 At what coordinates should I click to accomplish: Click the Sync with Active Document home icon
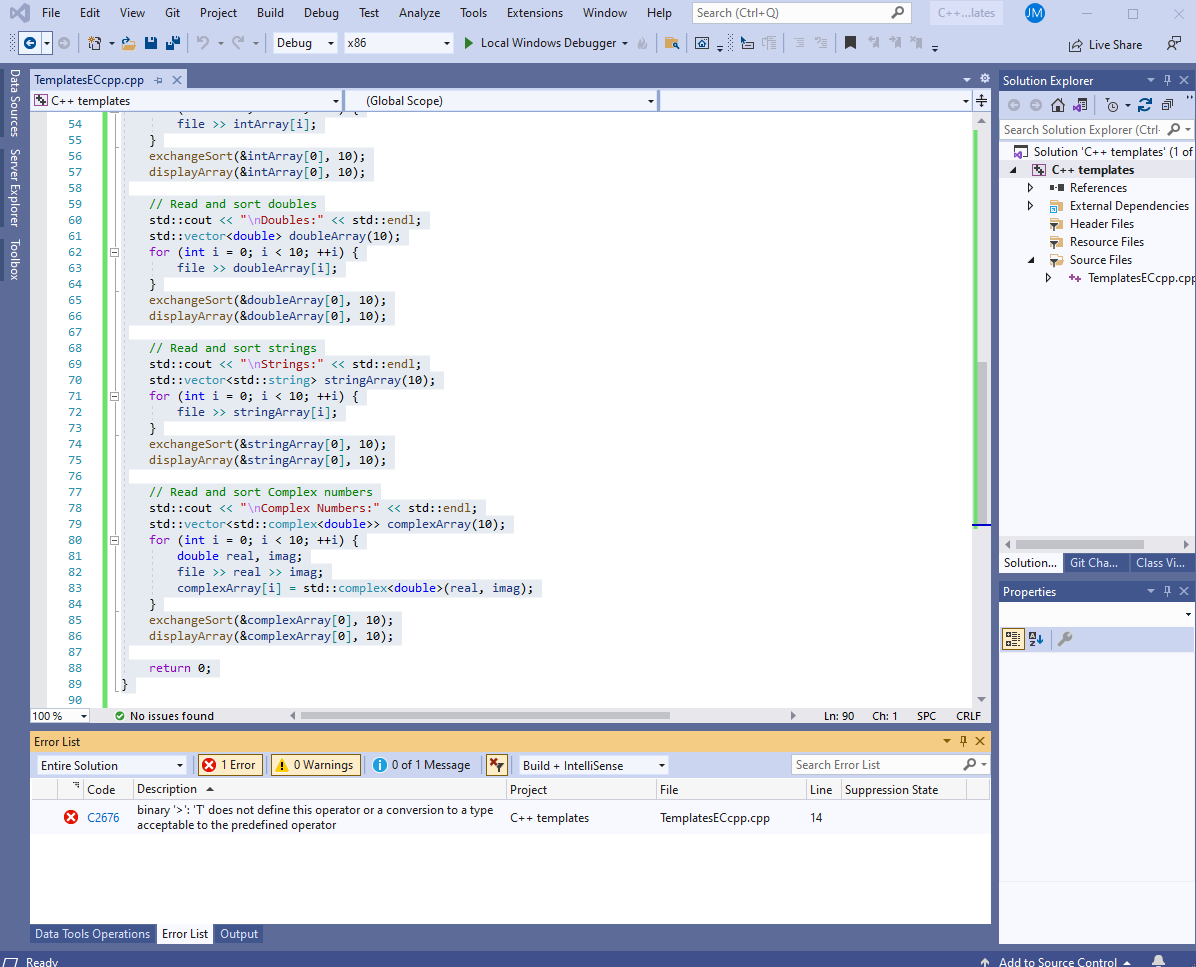(x=1058, y=104)
